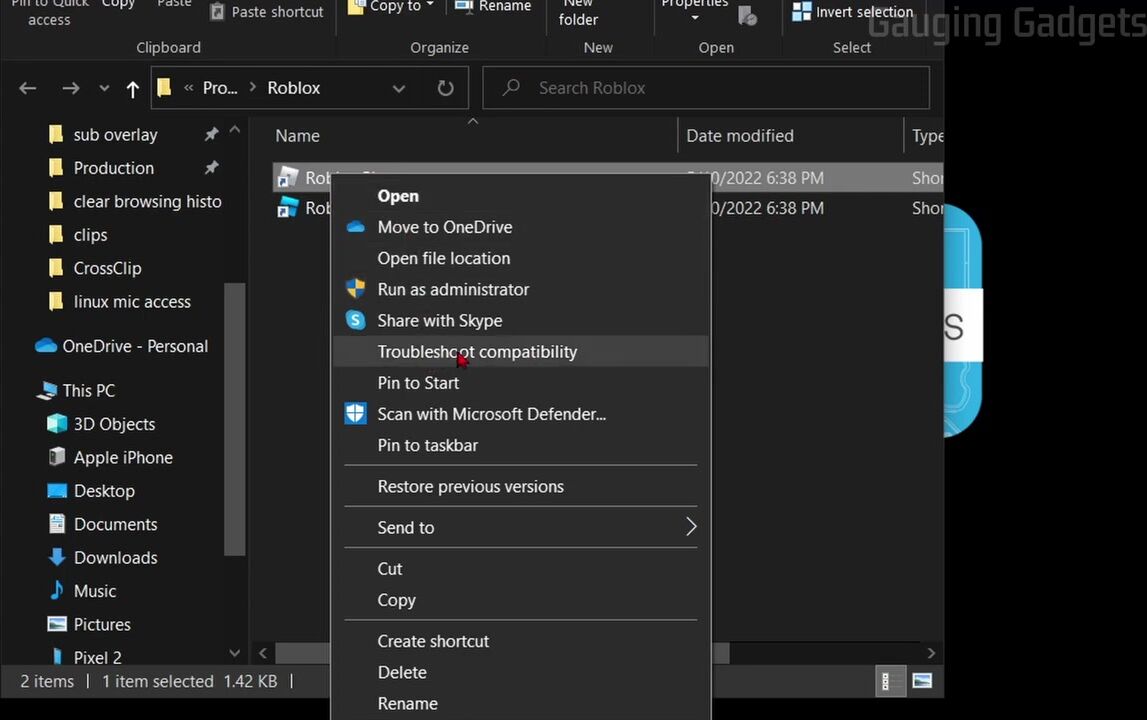Switch to large icons view layout
The width and height of the screenshot is (1147, 720).
(922, 681)
